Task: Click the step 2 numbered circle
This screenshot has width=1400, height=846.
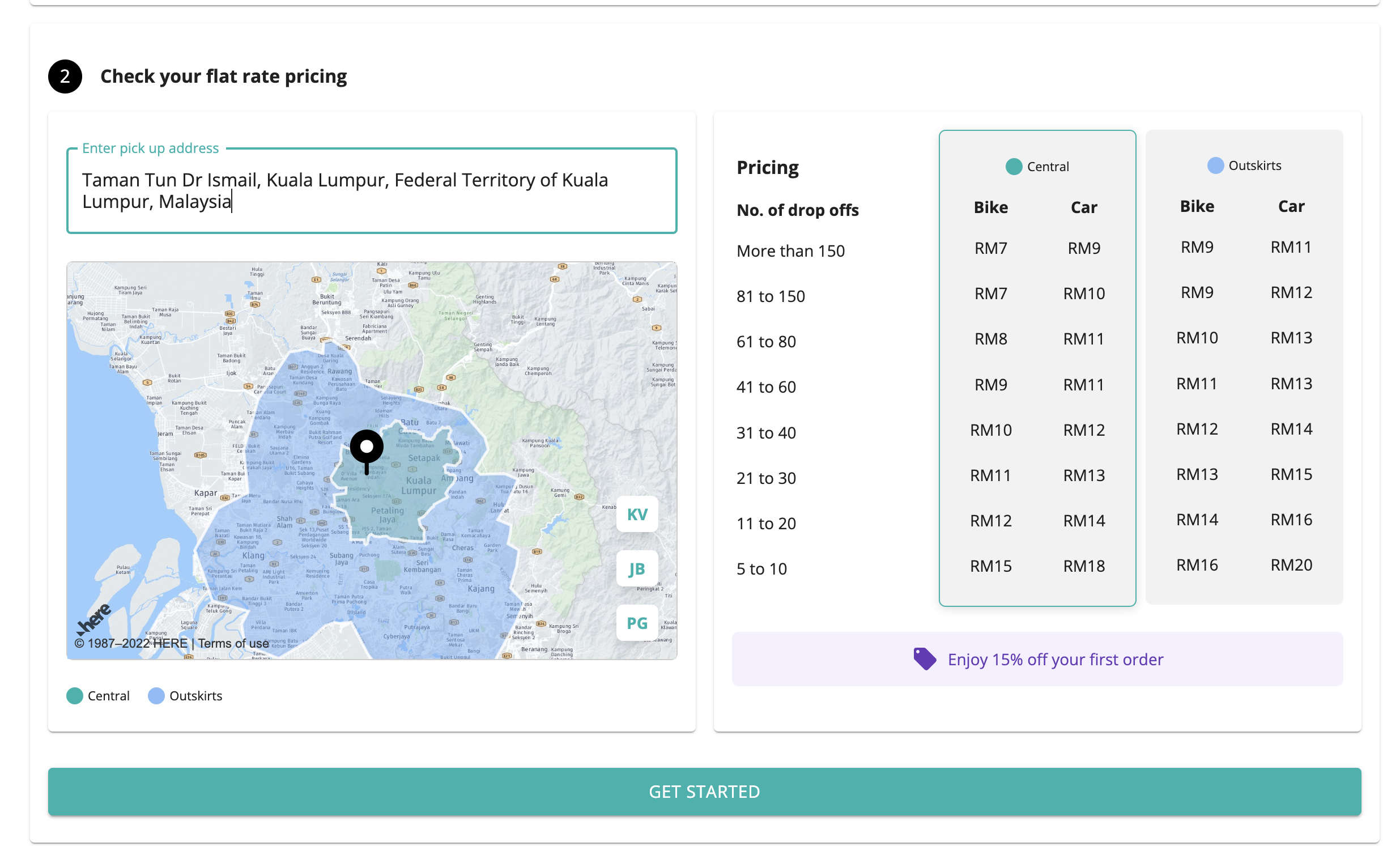Action: (x=65, y=75)
